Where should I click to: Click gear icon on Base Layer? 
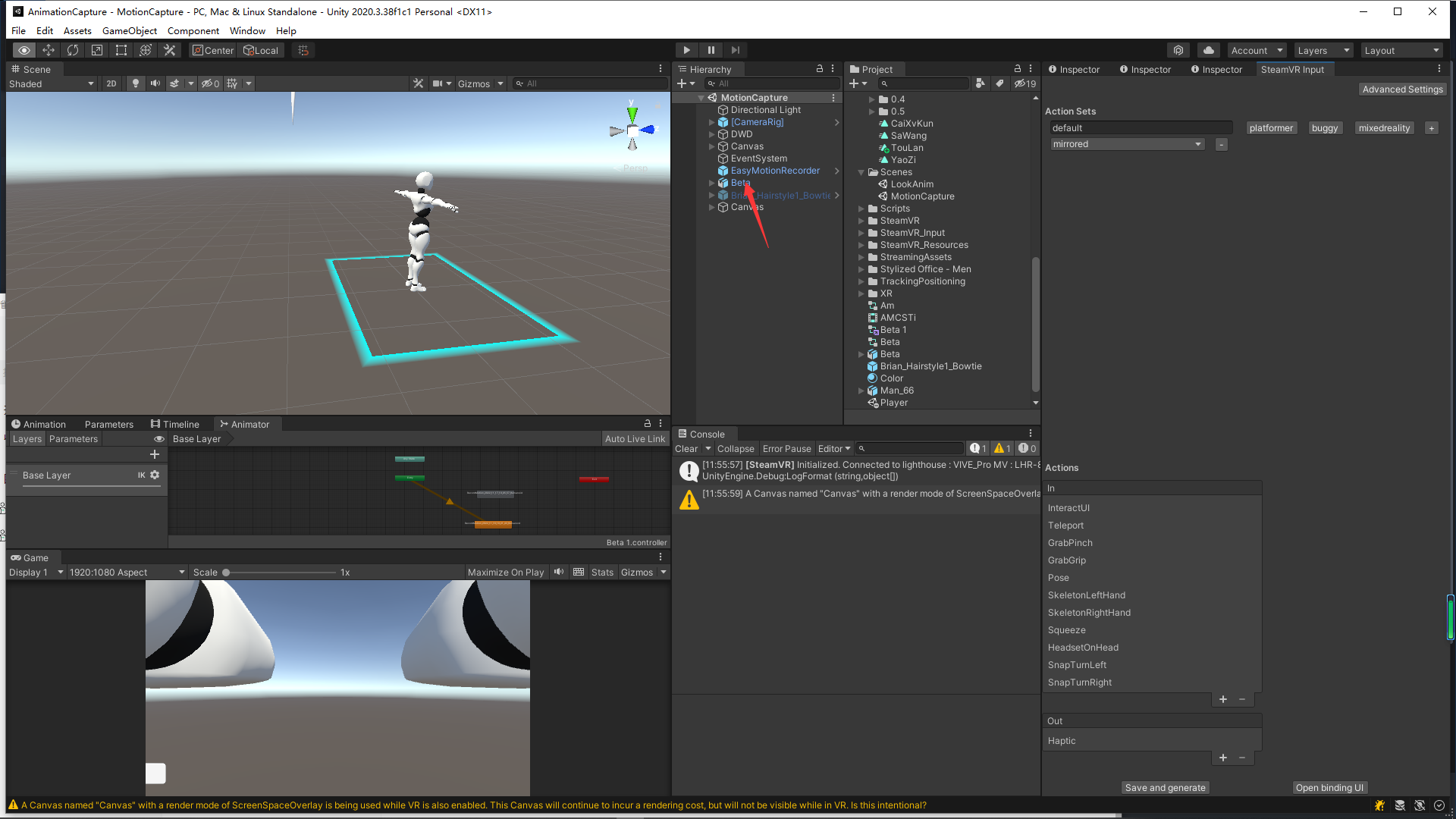click(155, 475)
